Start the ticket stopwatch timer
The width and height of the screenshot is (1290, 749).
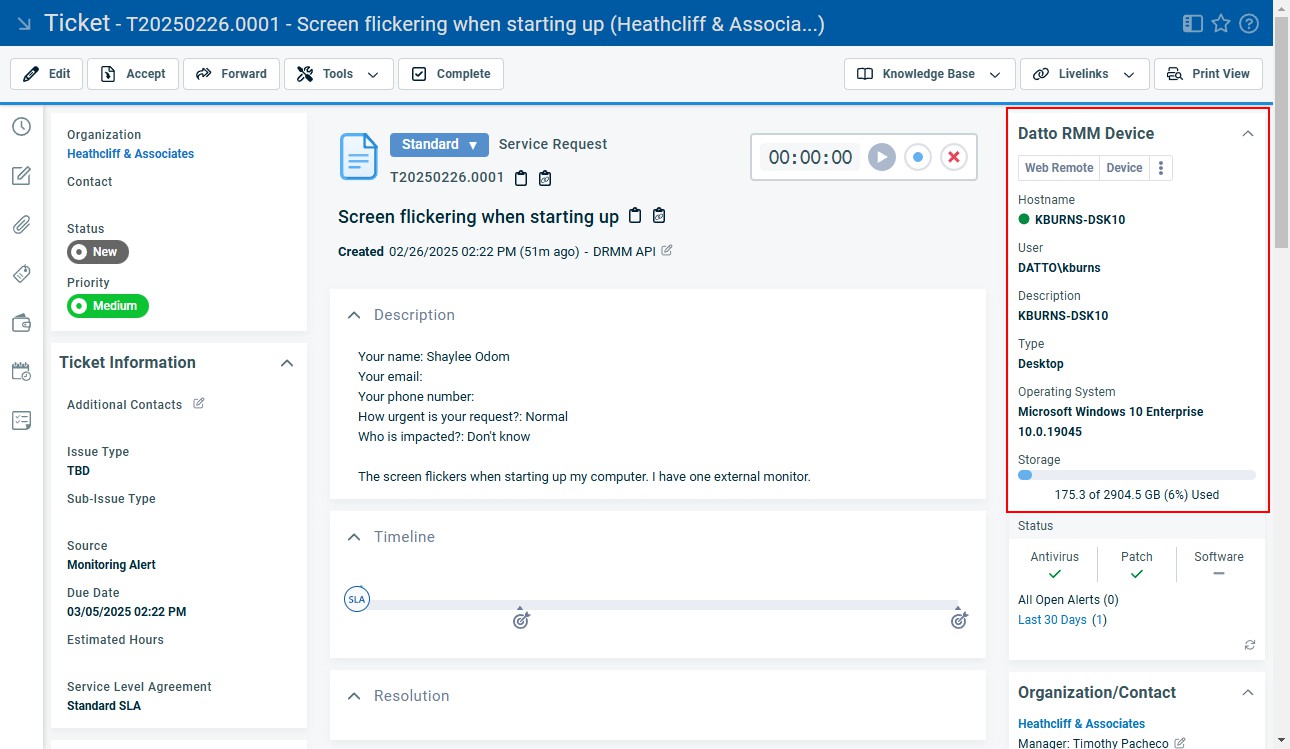[x=881, y=157]
